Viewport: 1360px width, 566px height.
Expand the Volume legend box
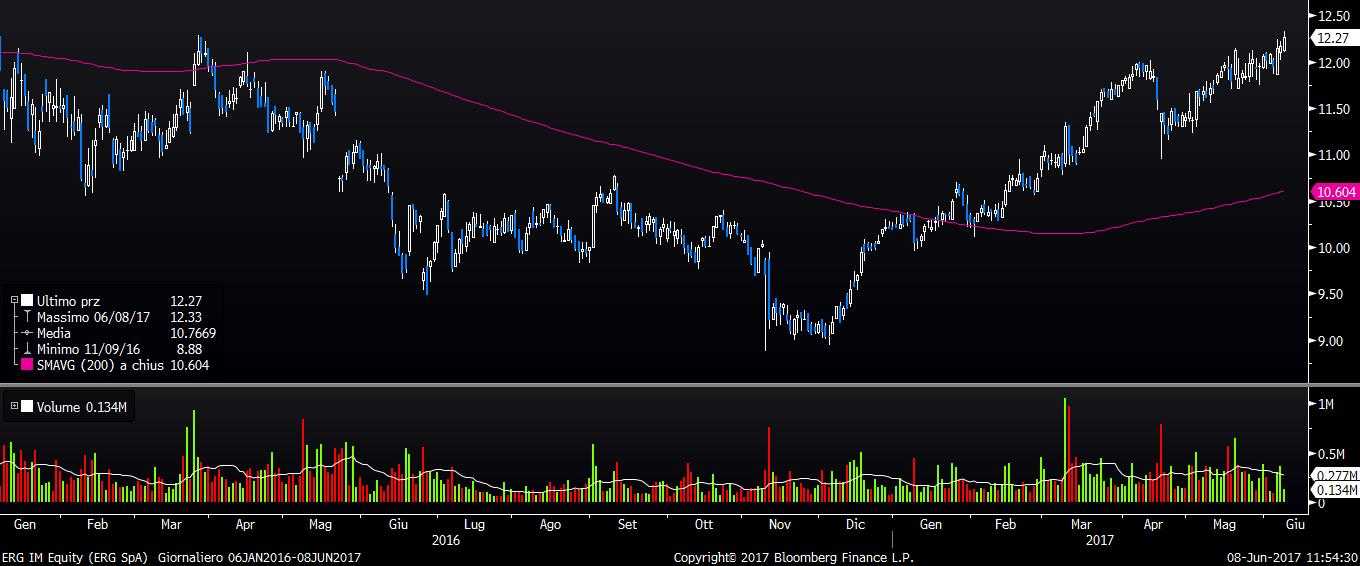tap(14, 406)
